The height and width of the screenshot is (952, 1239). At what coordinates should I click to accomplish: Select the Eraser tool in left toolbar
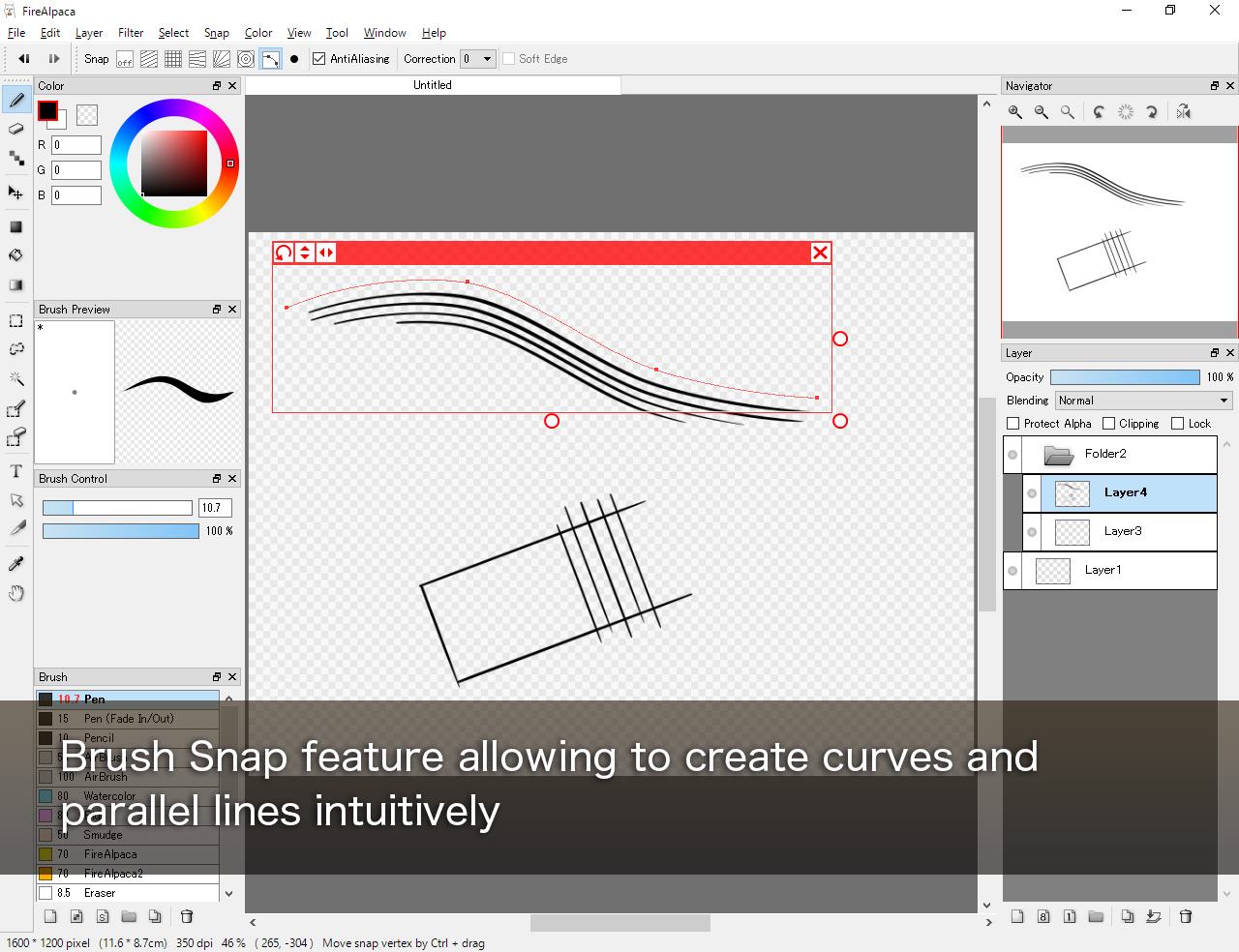[16, 129]
